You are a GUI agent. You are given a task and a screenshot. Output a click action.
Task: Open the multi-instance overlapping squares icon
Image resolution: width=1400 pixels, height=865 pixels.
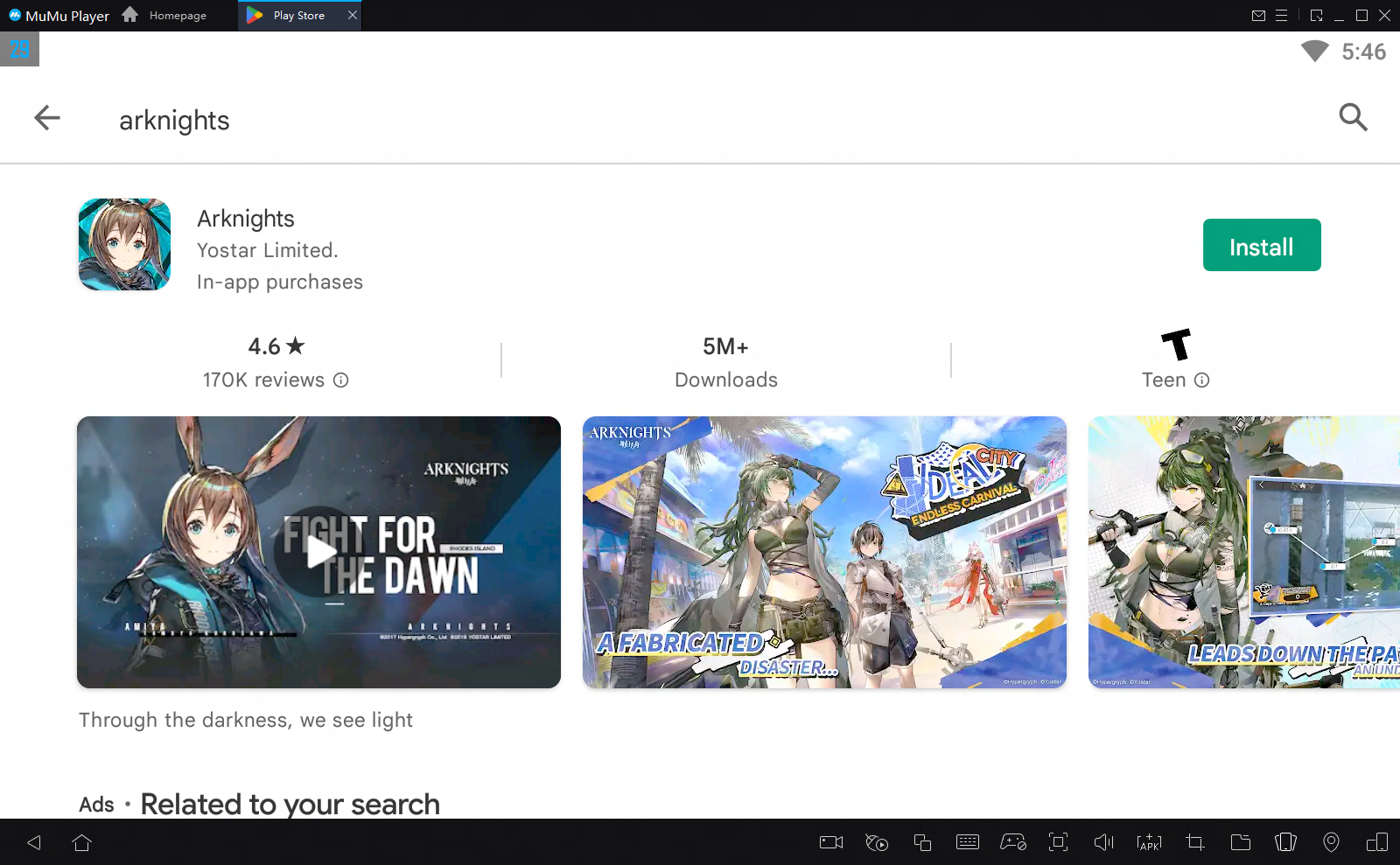[922, 842]
